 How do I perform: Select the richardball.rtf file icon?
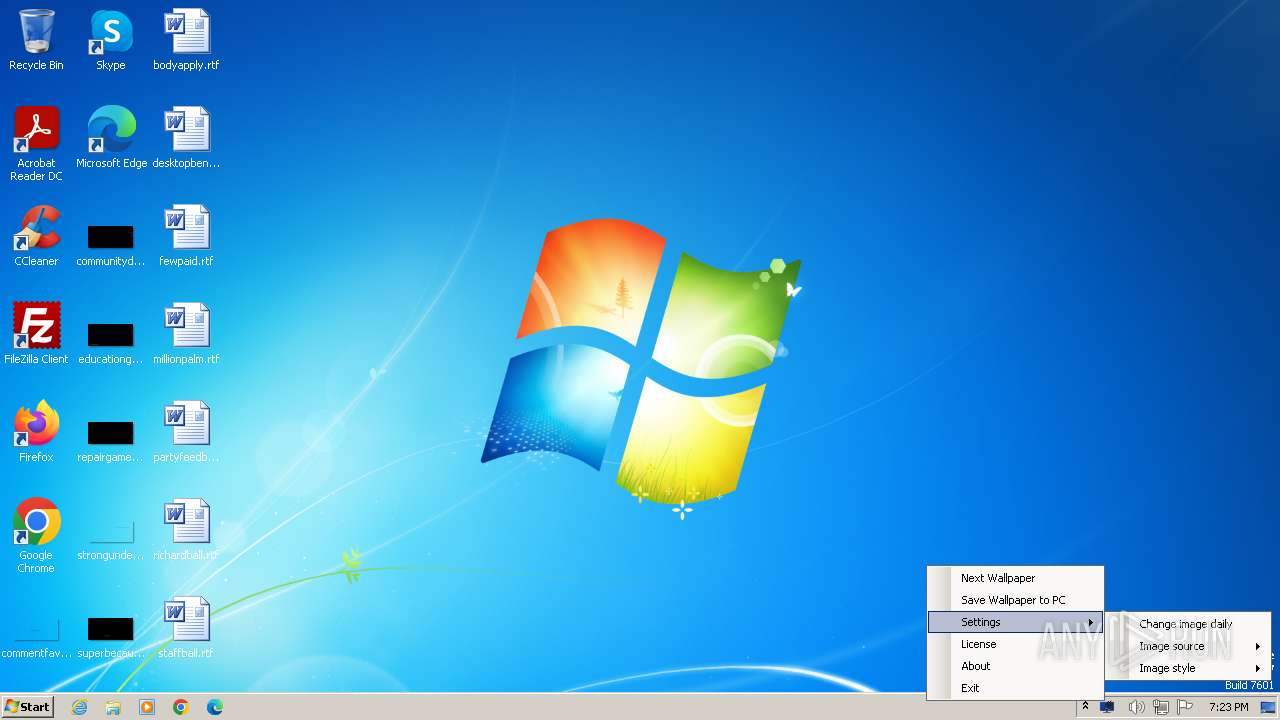tap(186, 530)
